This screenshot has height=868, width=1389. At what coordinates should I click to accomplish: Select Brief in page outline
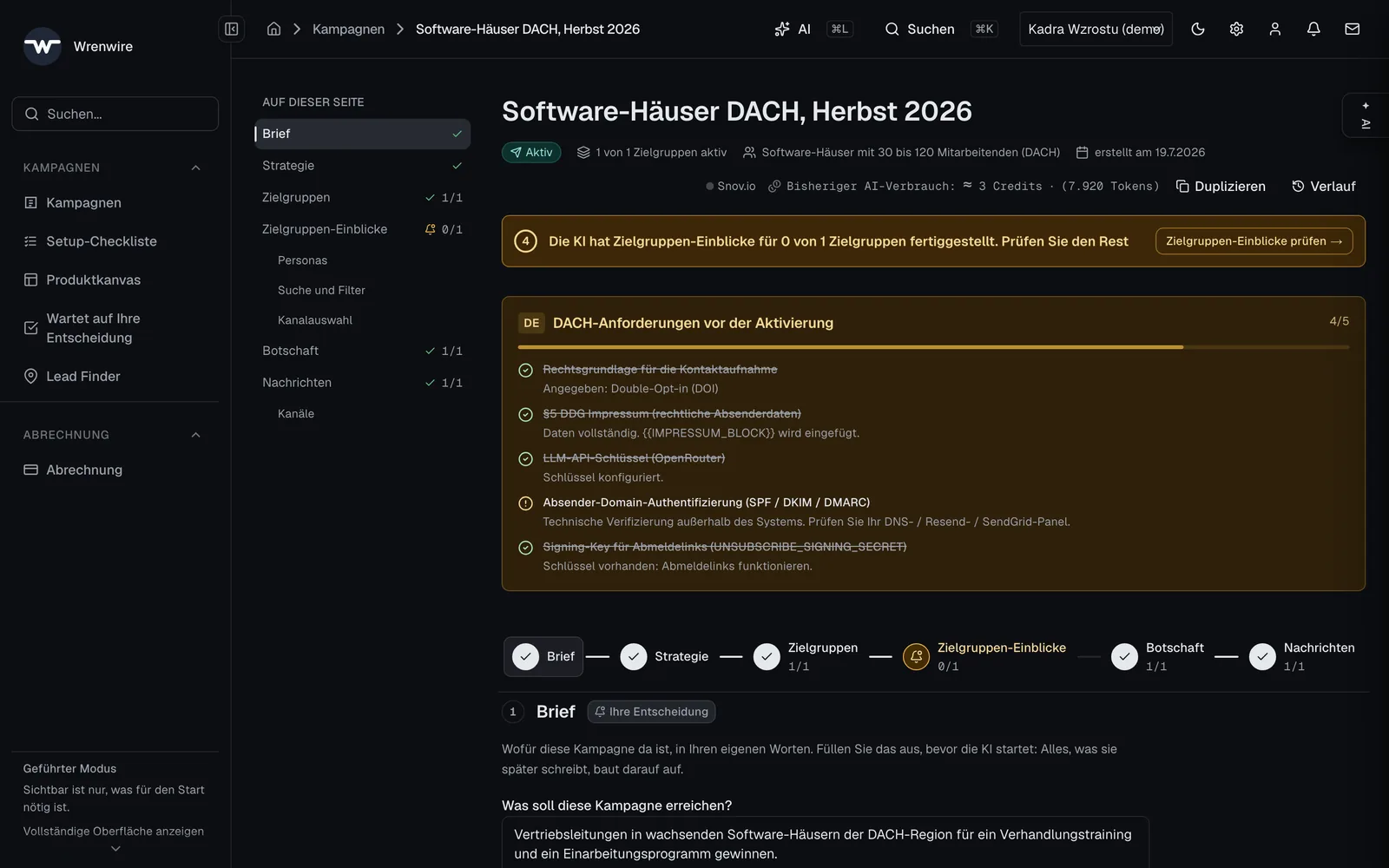point(362,134)
